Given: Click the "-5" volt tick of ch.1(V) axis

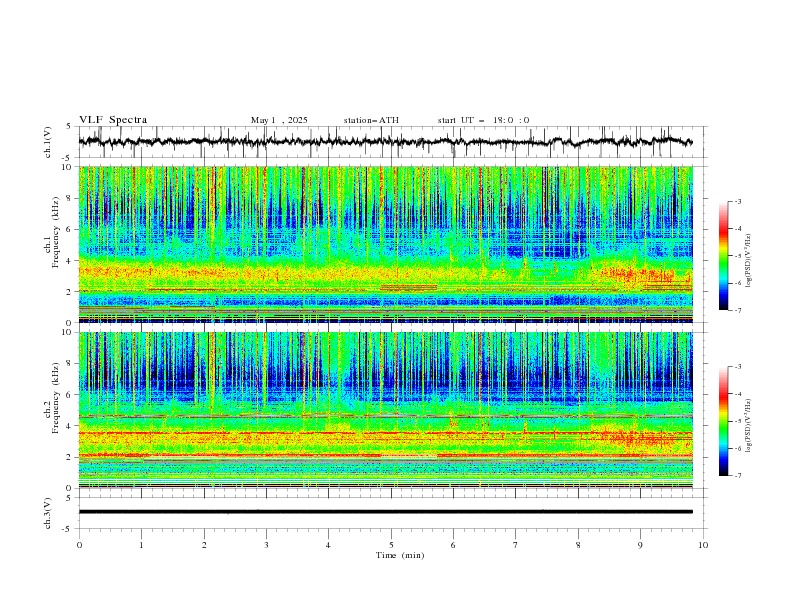Looking at the screenshot, I should point(67,158).
